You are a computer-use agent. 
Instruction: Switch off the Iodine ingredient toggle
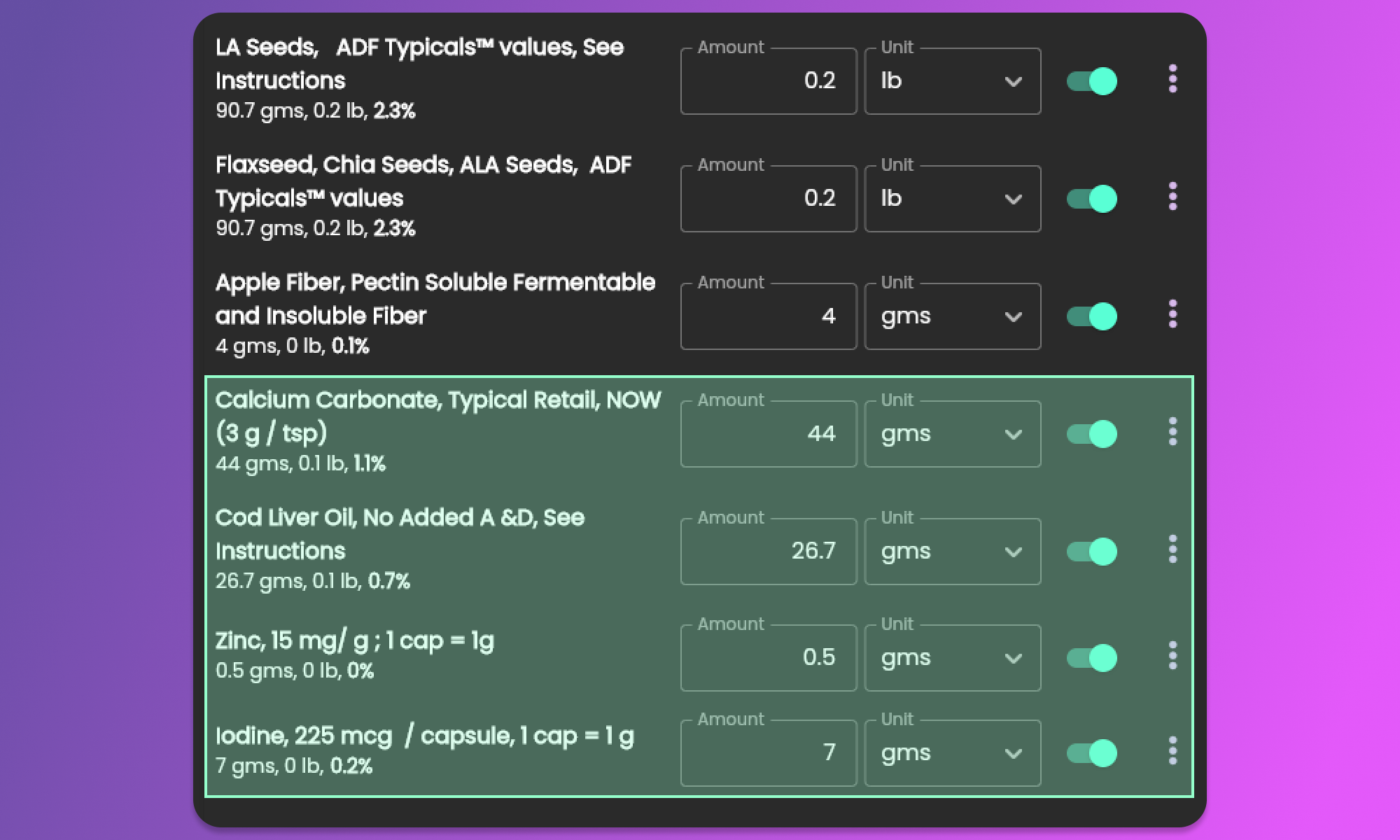pos(1092,753)
